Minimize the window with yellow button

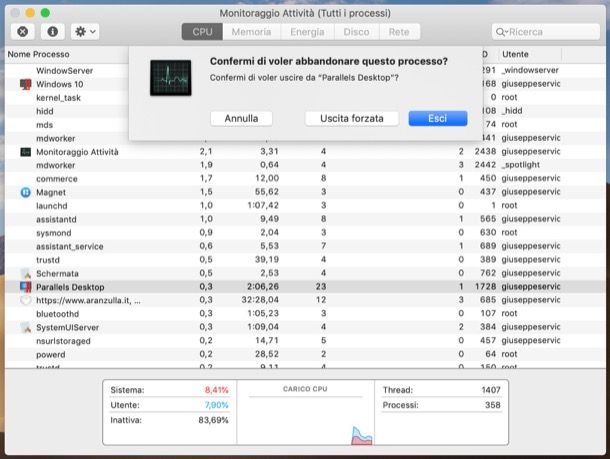pyautogui.click(x=30, y=13)
